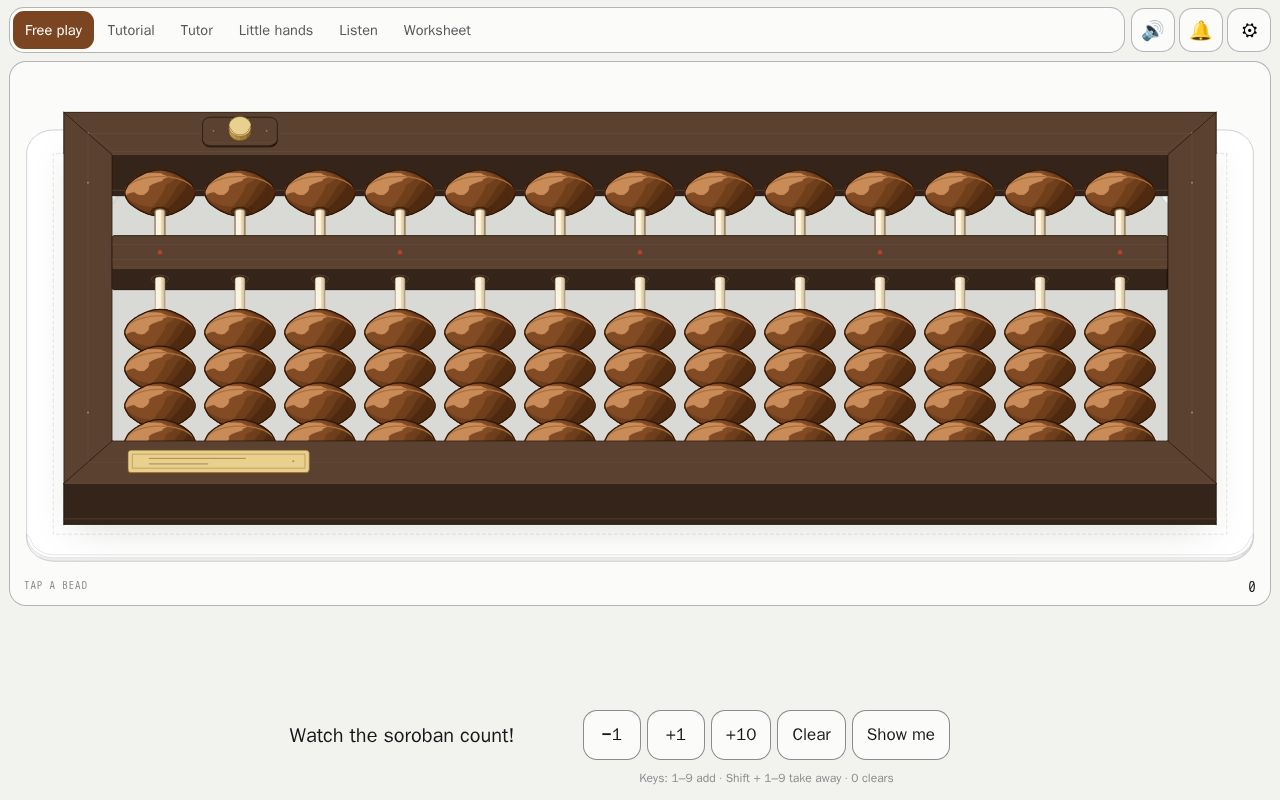Tap the third earth bead on the third rod
The height and width of the screenshot is (800, 1280).
click(x=320, y=404)
